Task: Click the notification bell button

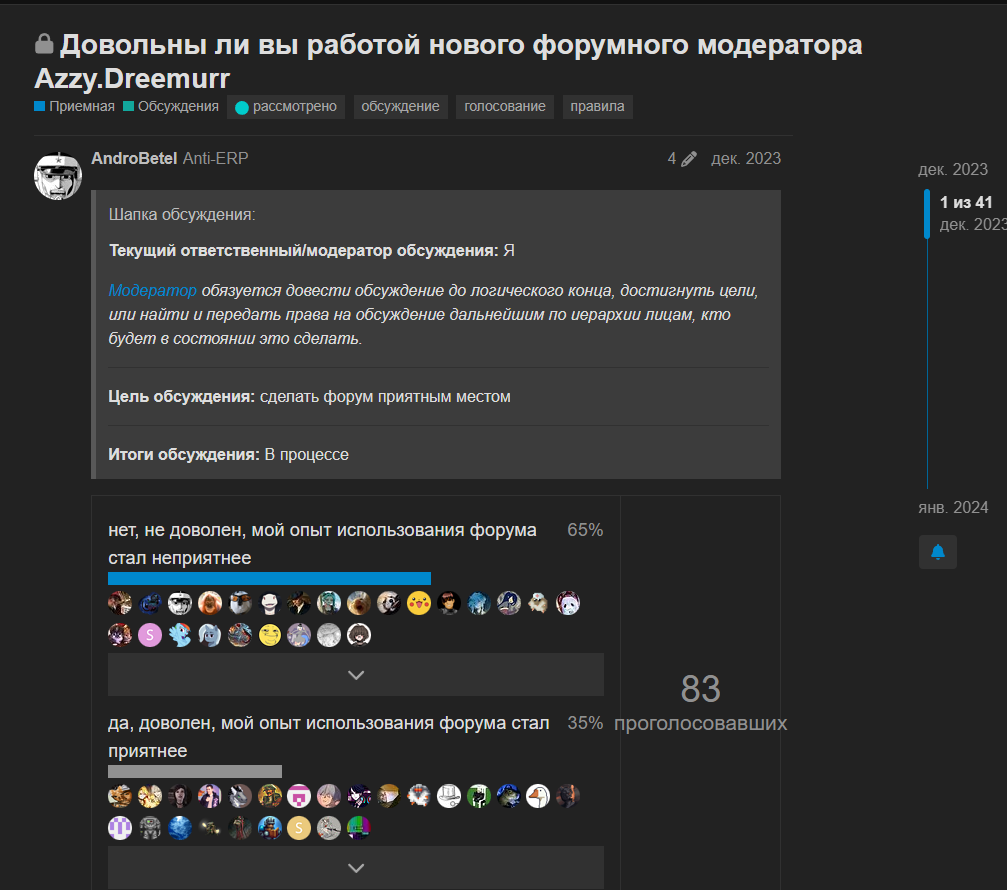Action: tap(938, 552)
